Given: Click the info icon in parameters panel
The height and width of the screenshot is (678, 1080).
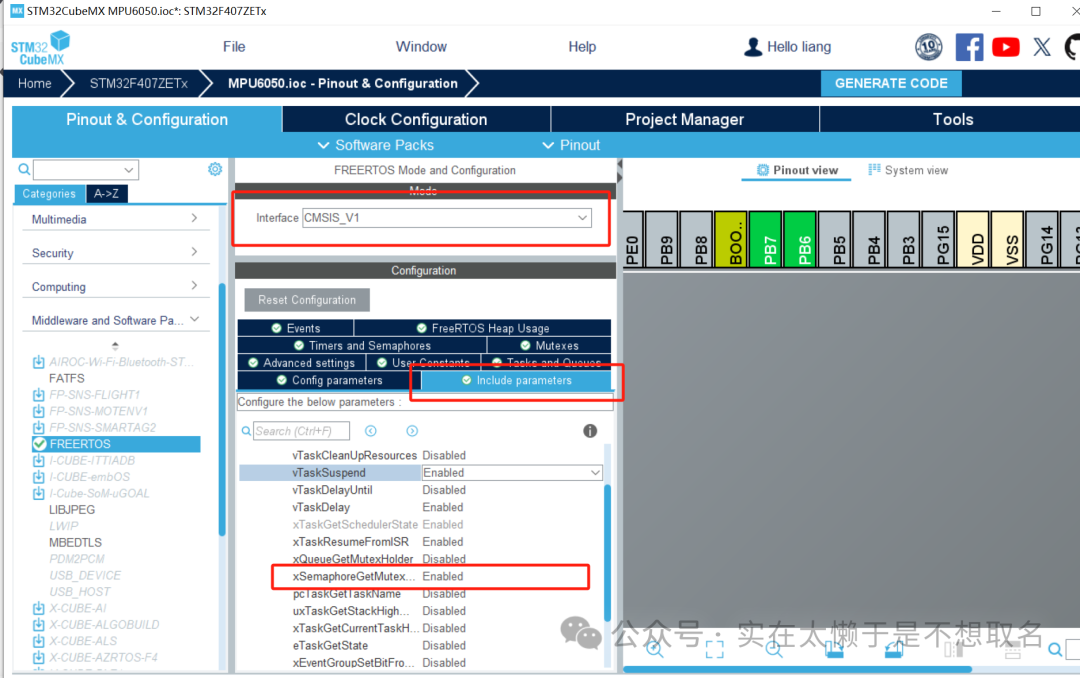Looking at the screenshot, I should point(590,431).
